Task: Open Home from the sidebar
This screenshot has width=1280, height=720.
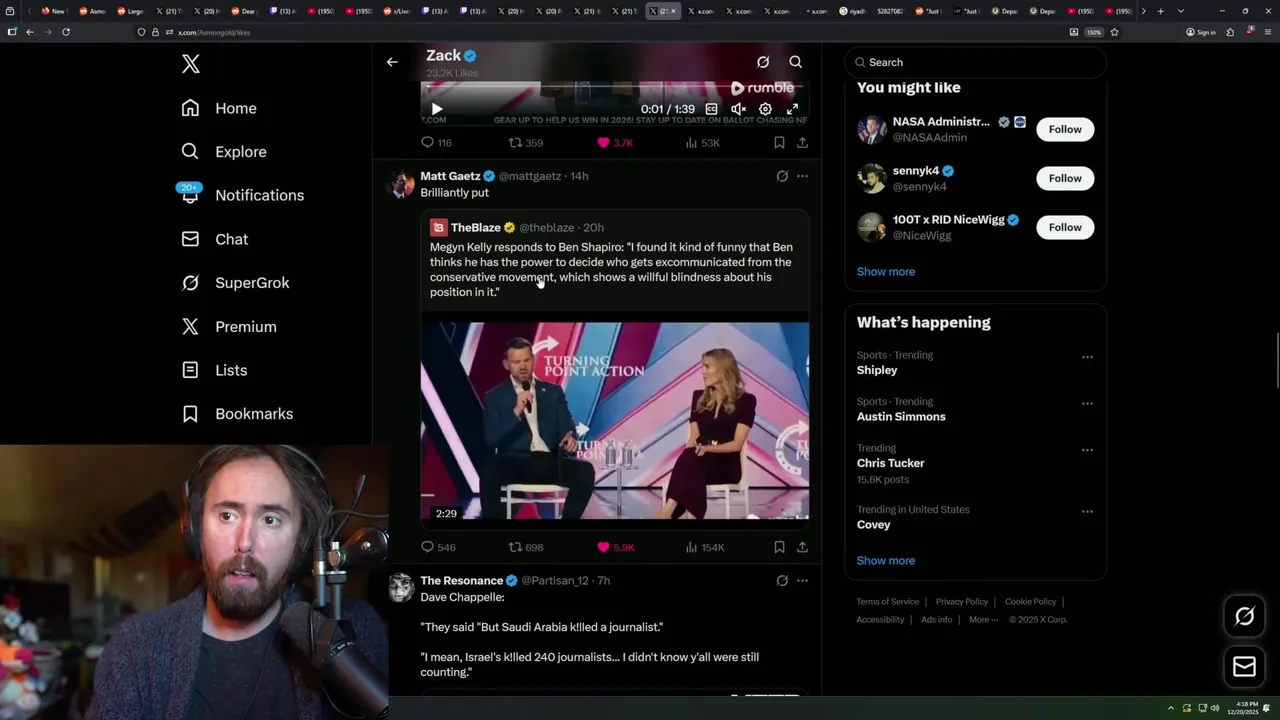Action: tap(219, 108)
